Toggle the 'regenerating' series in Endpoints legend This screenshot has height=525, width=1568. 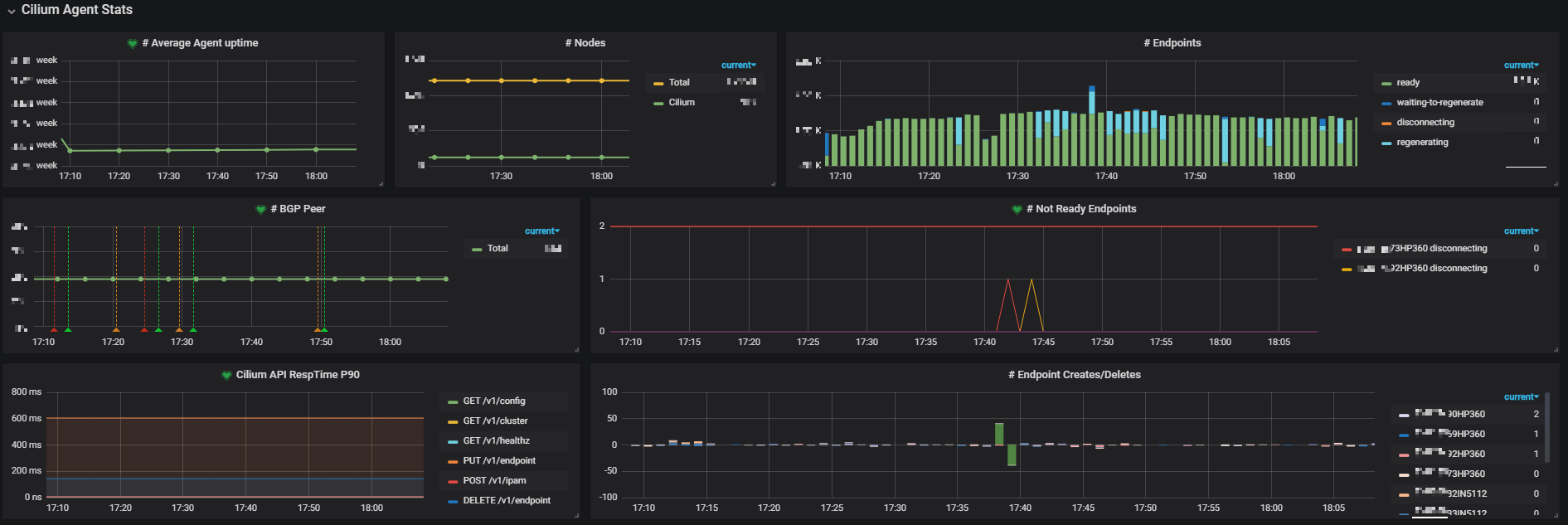[1421, 143]
